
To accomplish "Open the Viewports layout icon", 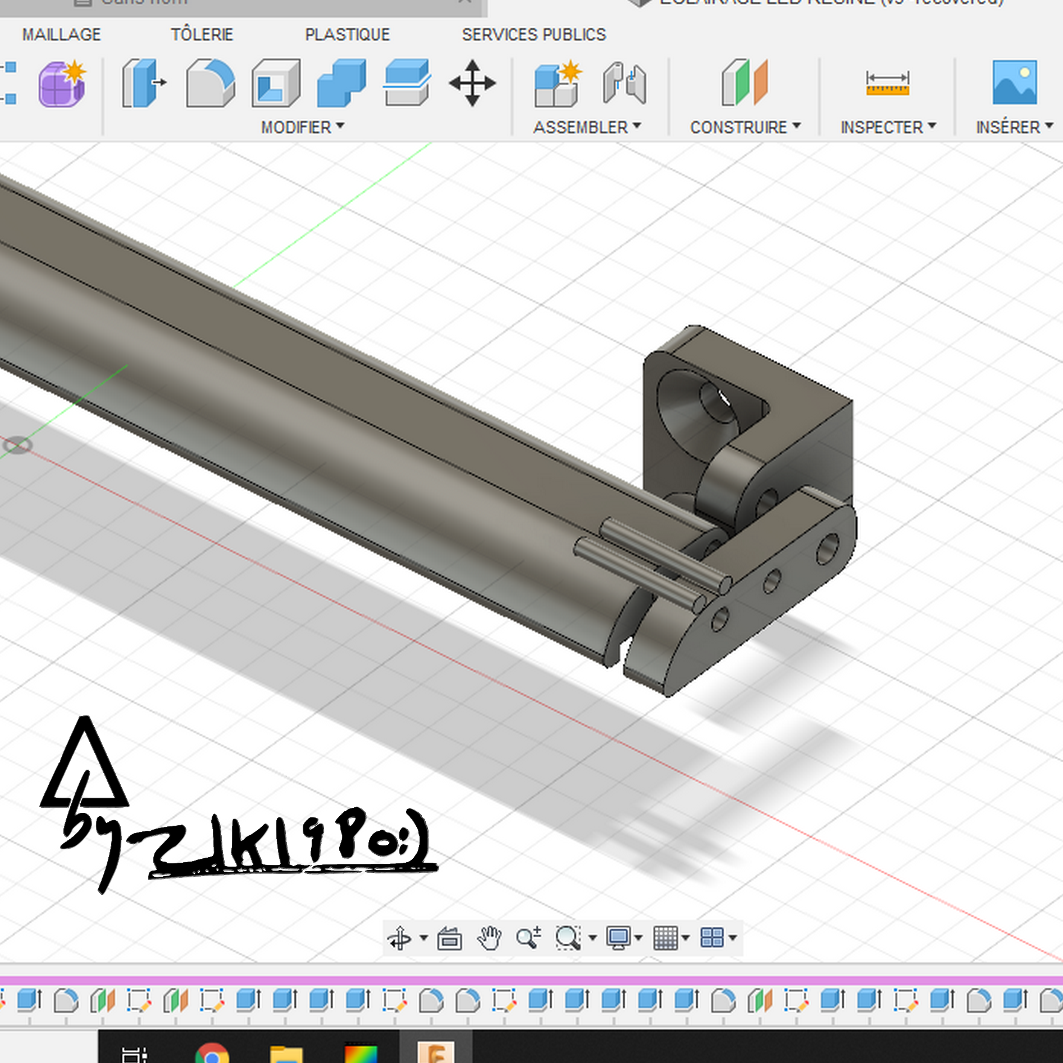I will (x=712, y=938).
